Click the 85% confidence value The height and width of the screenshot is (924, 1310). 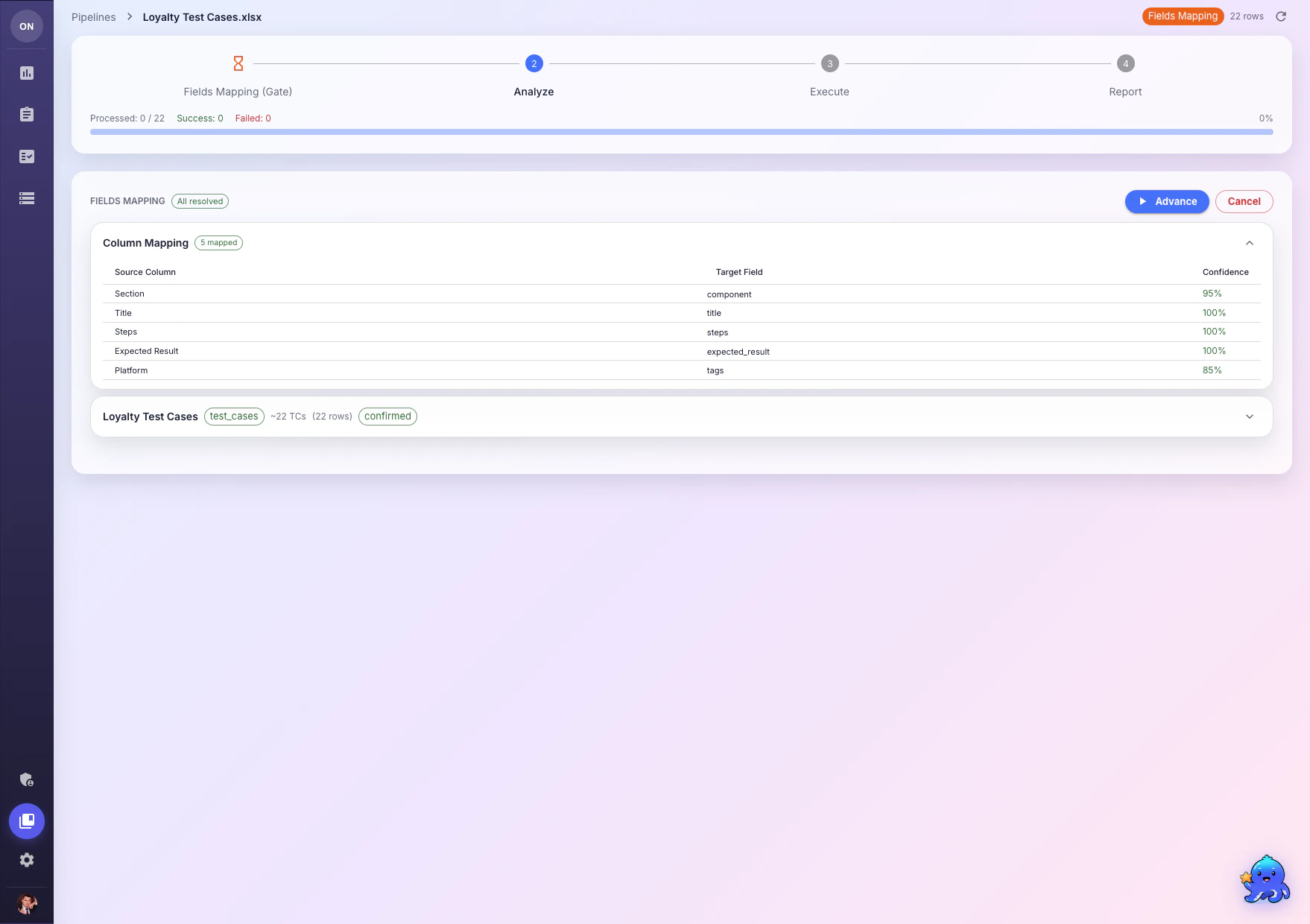point(1212,370)
